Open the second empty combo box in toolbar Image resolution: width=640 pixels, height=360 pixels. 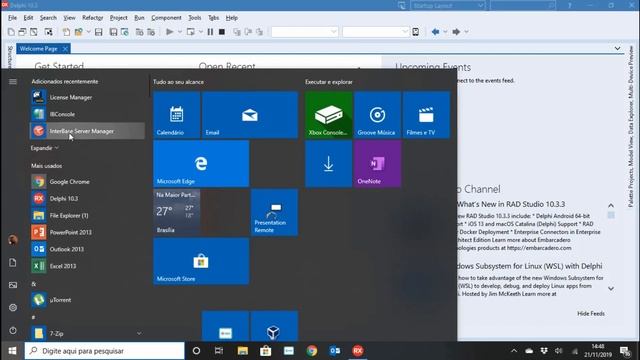(x=376, y=32)
